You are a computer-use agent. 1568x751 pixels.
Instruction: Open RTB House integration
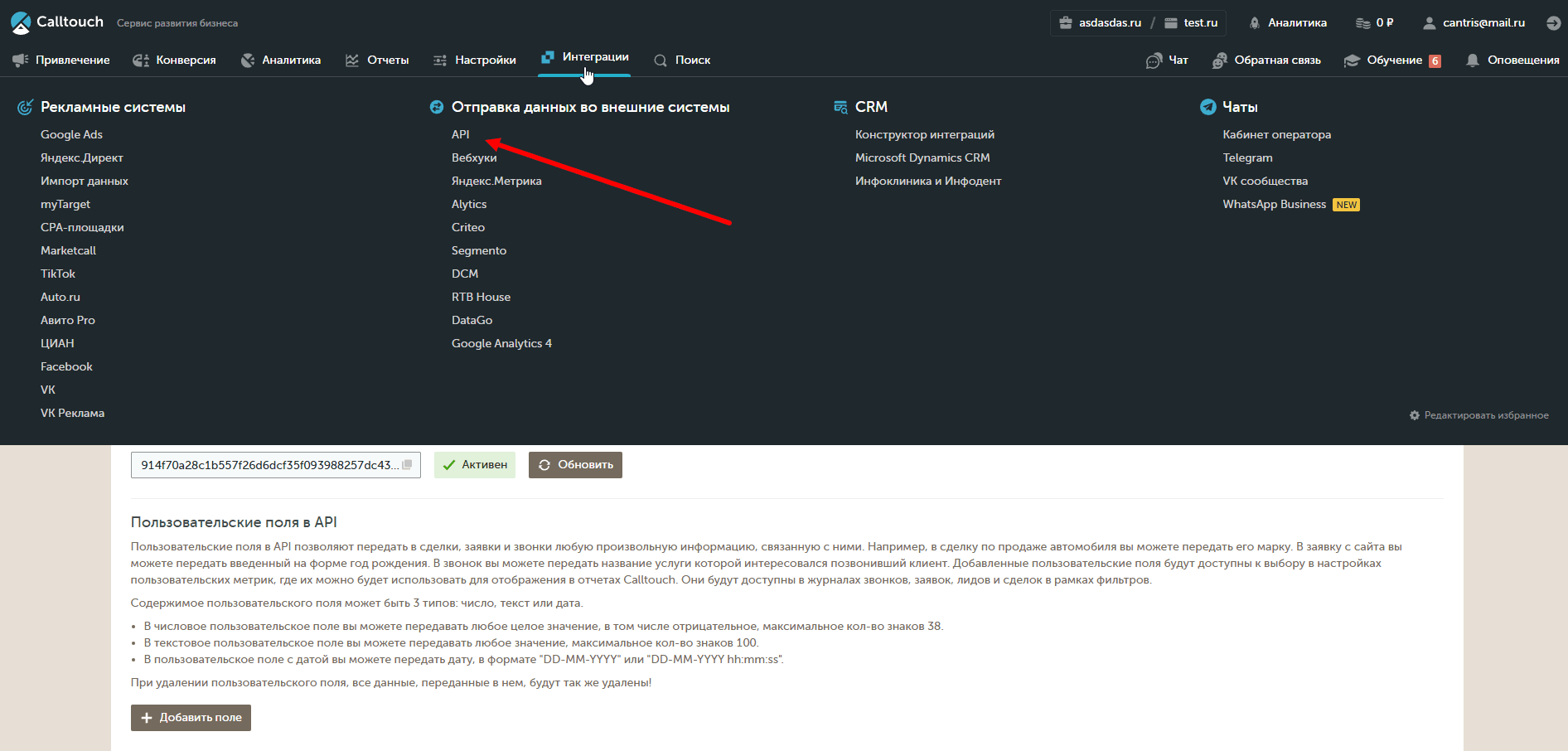481,297
